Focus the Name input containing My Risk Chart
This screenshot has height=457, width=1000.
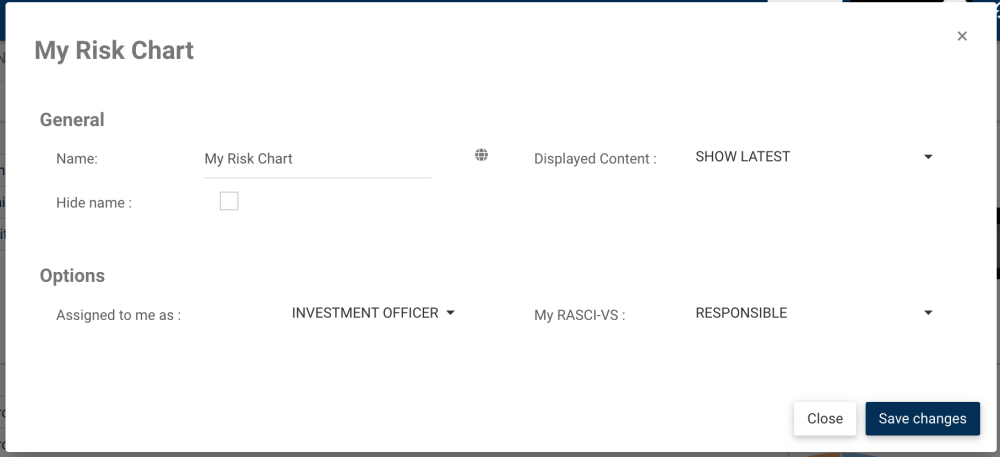tap(317, 159)
